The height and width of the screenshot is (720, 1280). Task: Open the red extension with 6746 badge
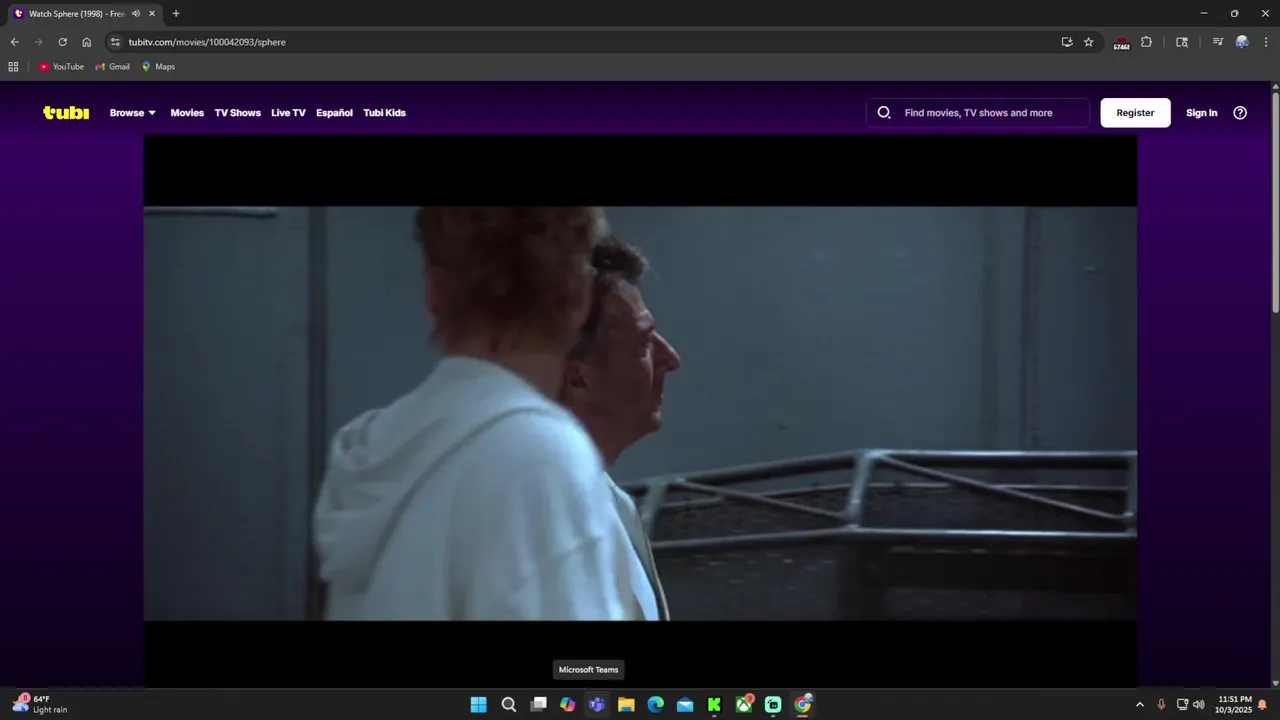pos(1121,43)
